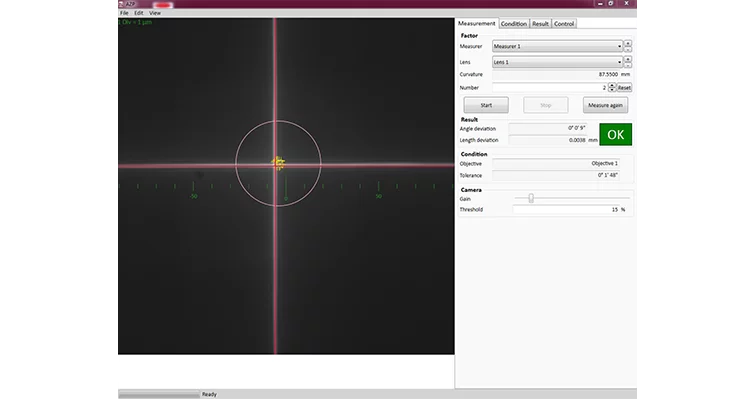Viewport: 755px width, 399px height.
Task: Click the minus button beside Measurer dropdown
Action: [628, 49]
